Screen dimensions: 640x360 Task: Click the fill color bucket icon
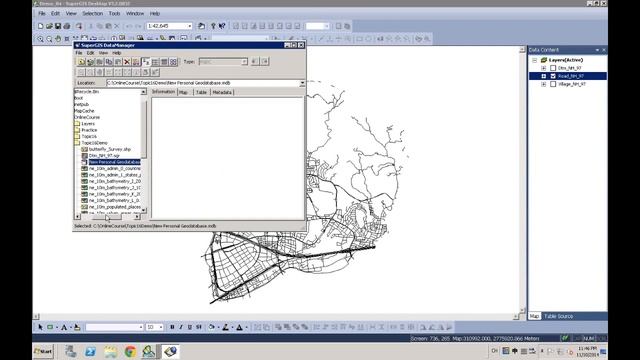pos(211,327)
